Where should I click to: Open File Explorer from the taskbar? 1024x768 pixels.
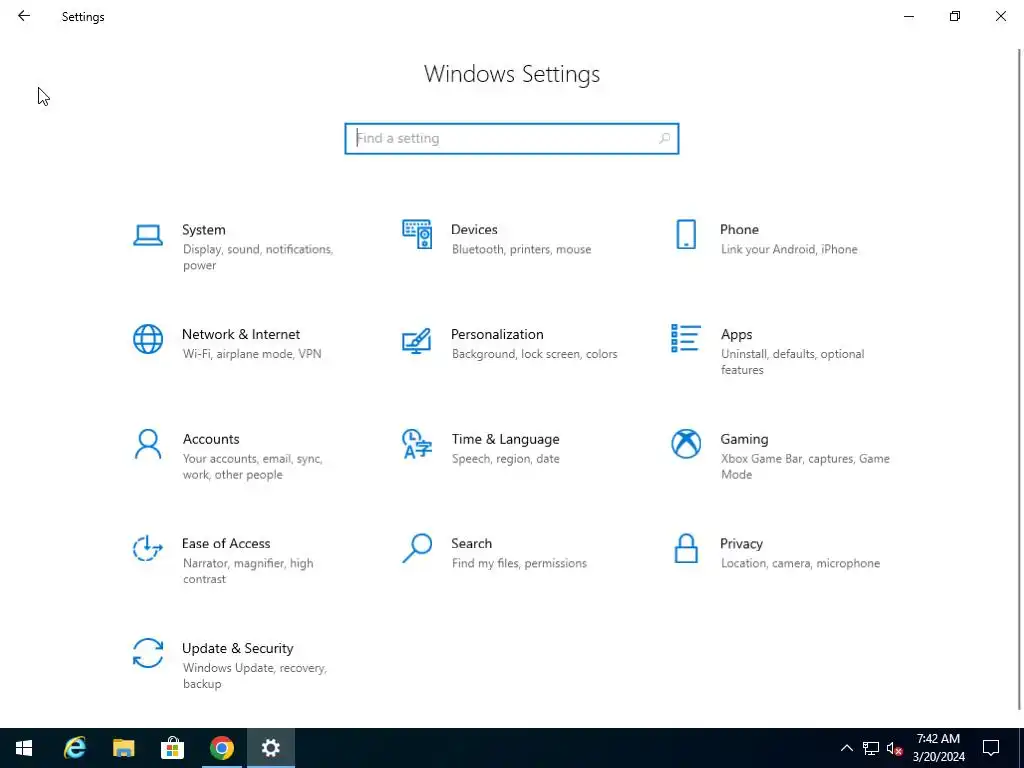pos(123,748)
